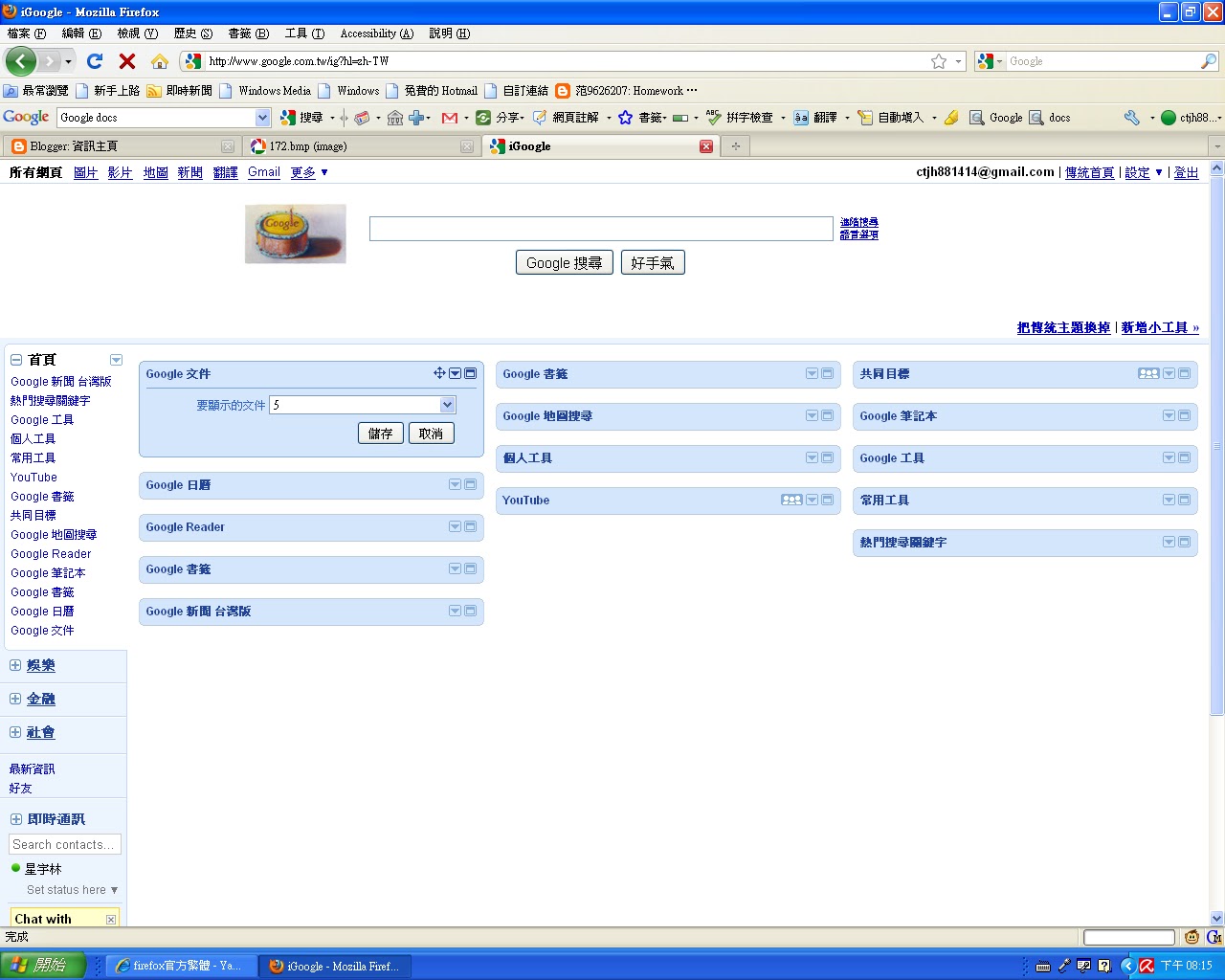Open the 工具 (T) menu
This screenshot has width=1225, height=980.
pos(304,33)
